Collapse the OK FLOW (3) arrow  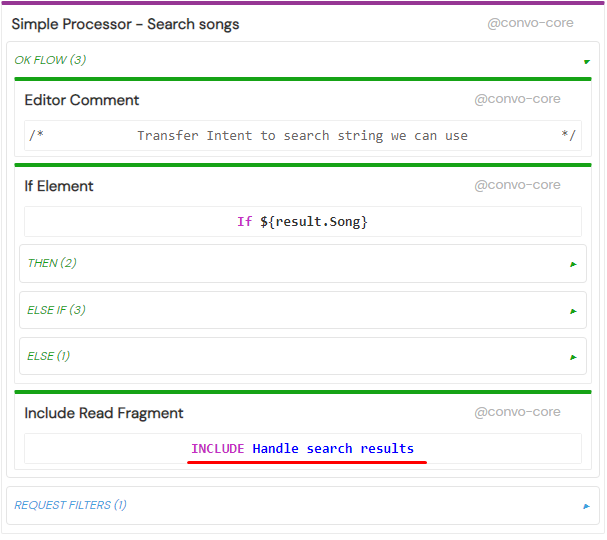587,62
